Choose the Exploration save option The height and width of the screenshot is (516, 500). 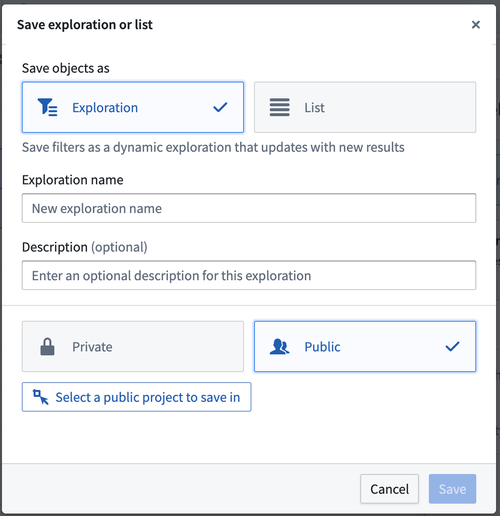point(133,107)
